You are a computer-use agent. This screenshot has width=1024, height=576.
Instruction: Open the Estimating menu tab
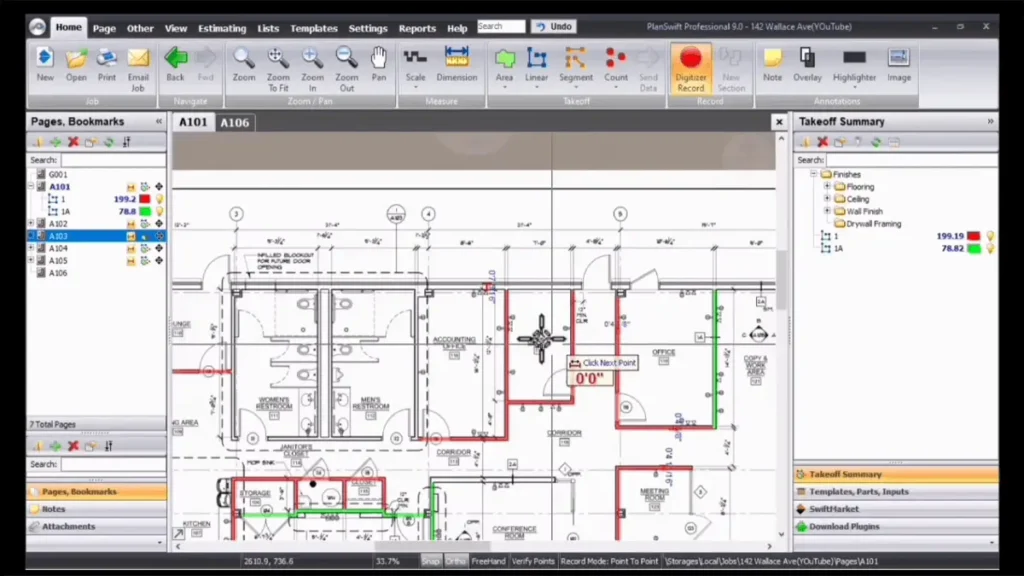222,28
